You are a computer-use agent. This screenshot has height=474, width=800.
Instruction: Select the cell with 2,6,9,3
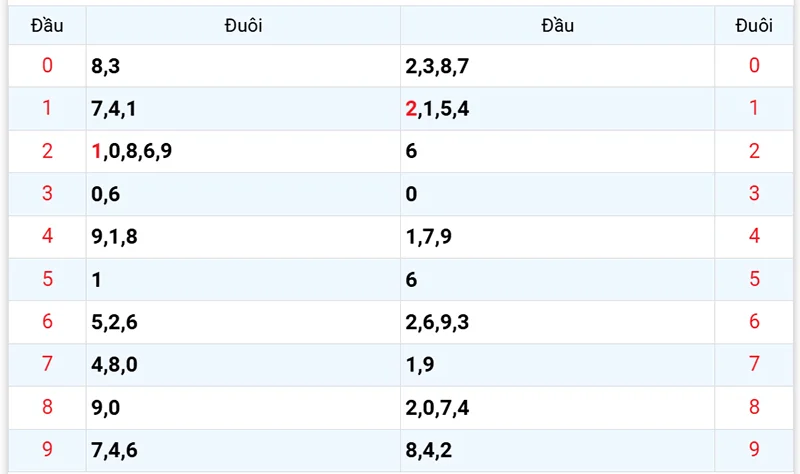[x=437, y=322]
